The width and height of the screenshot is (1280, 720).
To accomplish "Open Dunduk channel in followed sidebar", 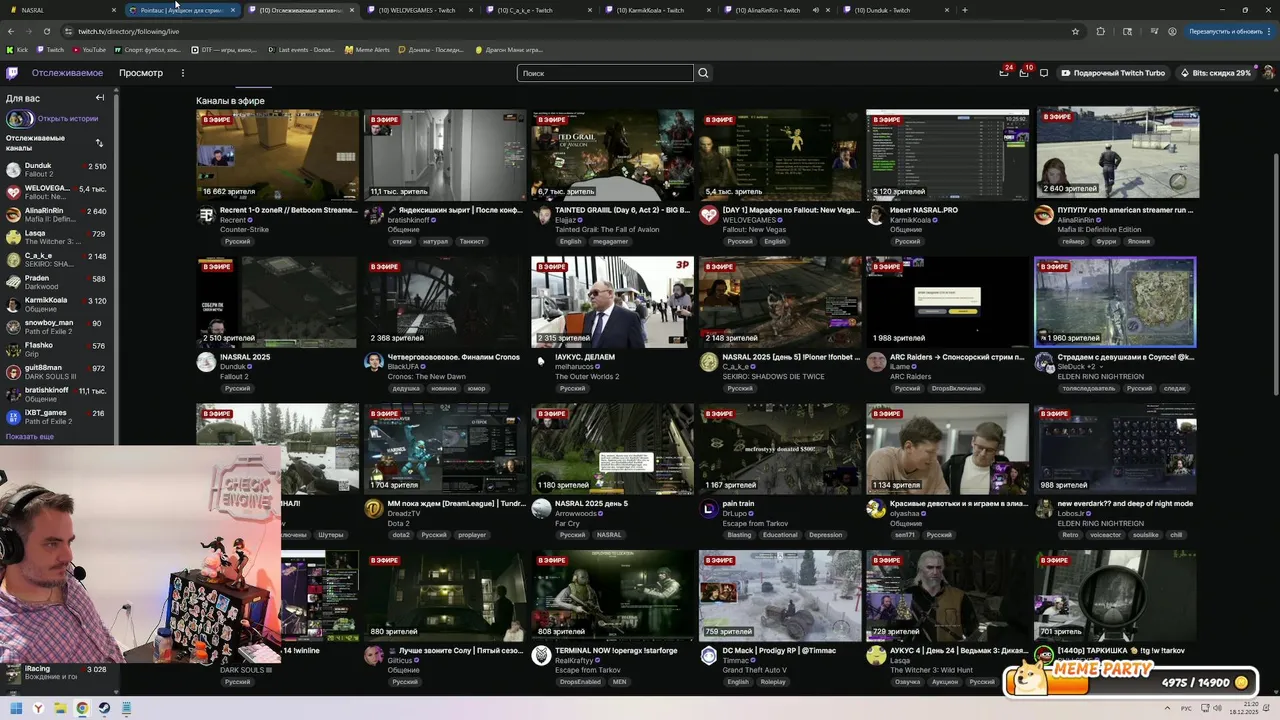I will point(58,170).
